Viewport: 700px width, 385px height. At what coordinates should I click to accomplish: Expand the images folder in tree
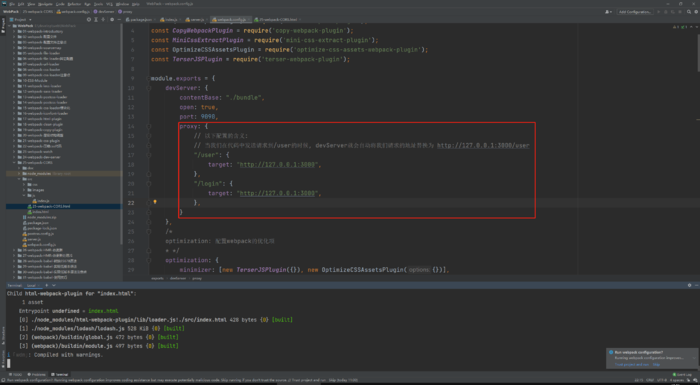click(24, 190)
